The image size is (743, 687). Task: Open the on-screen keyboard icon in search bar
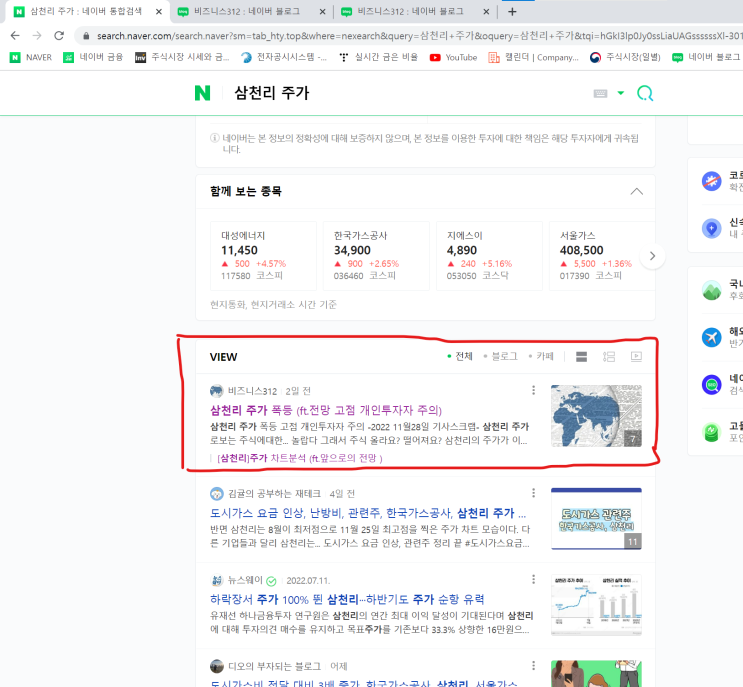coord(600,93)
